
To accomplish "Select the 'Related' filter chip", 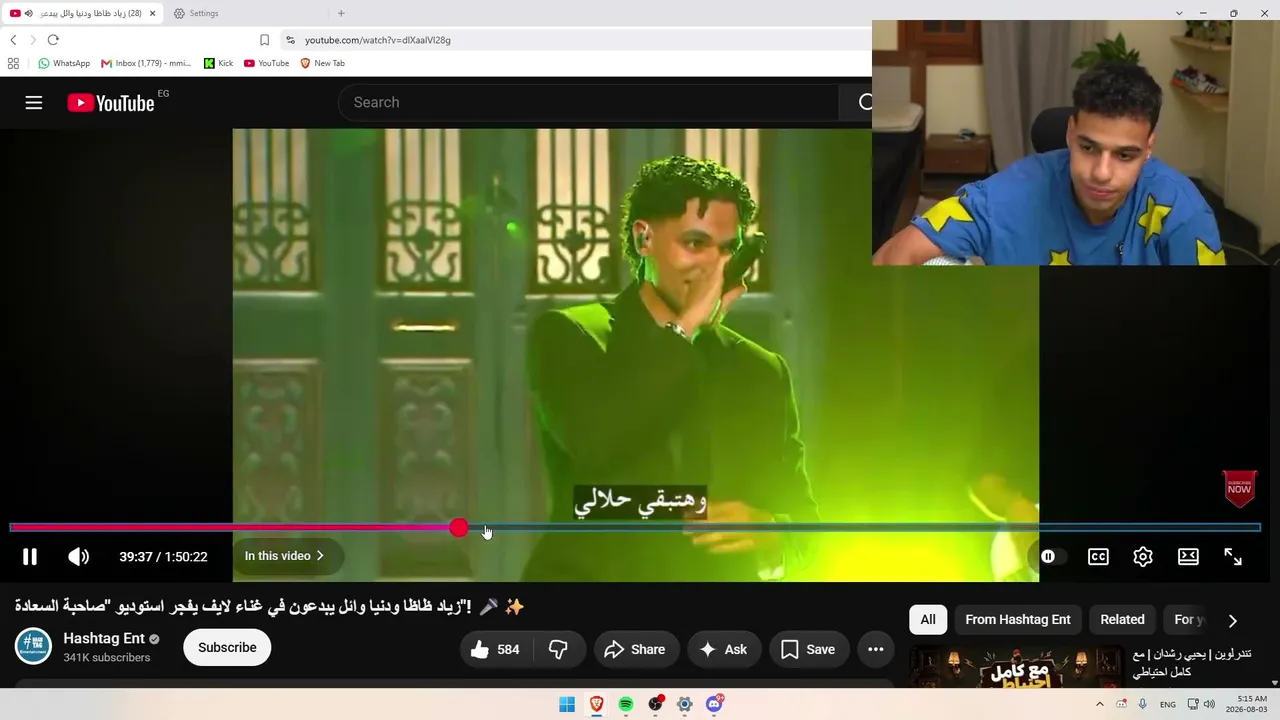I will [1122, 619].
